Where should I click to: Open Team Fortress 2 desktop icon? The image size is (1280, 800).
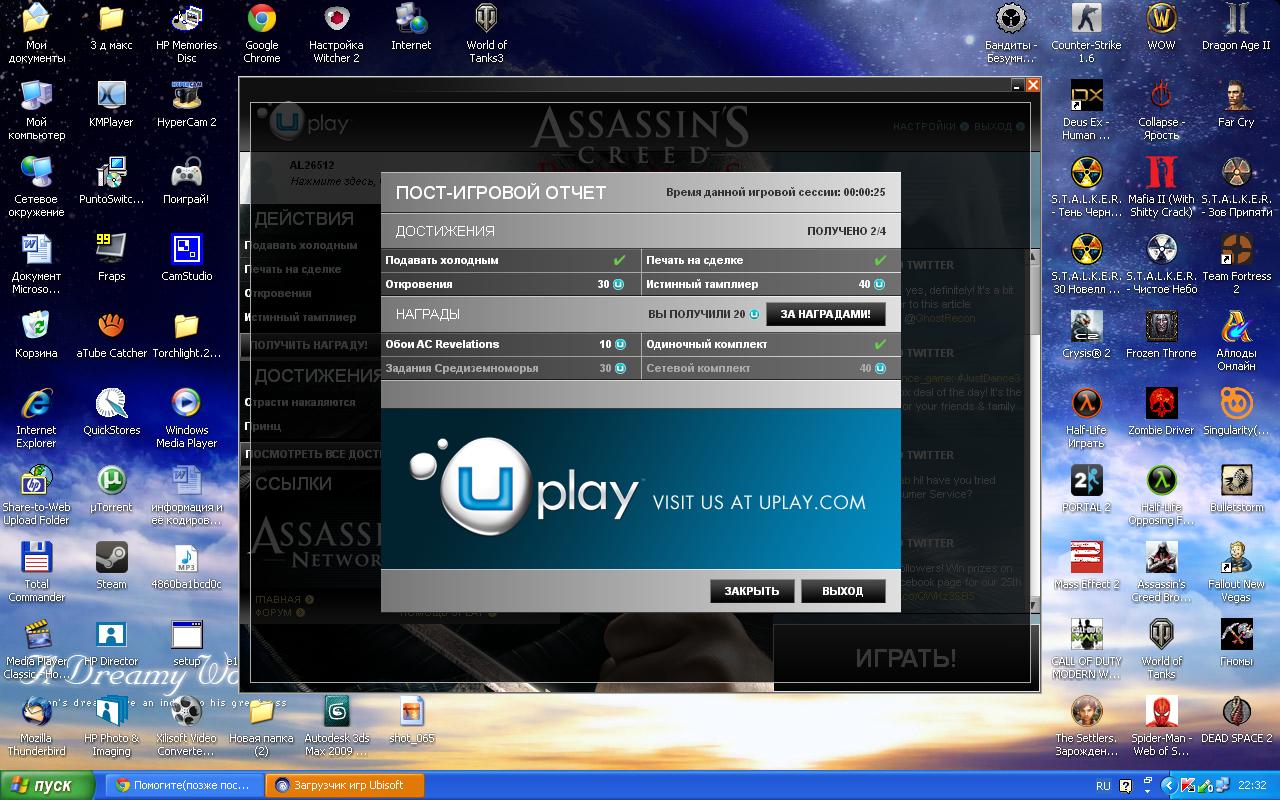tap(1236, 264)
